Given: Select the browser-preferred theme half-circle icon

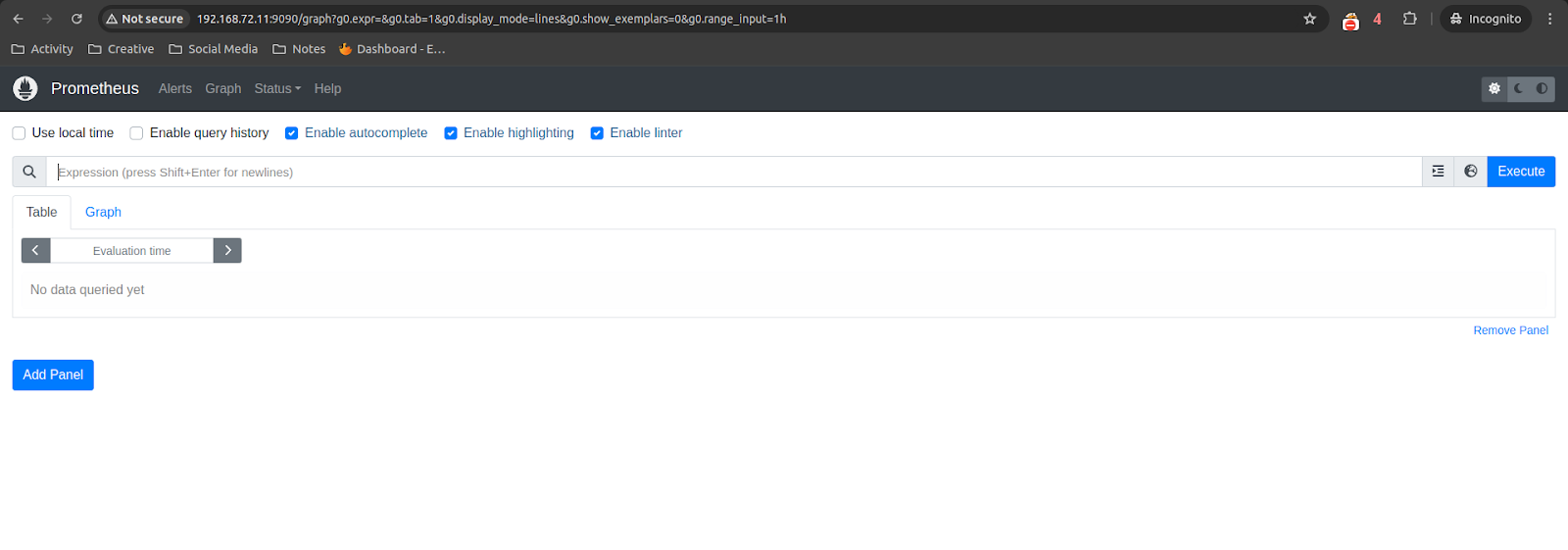Looking at the screenshot, I should [x=1543, y=88].
